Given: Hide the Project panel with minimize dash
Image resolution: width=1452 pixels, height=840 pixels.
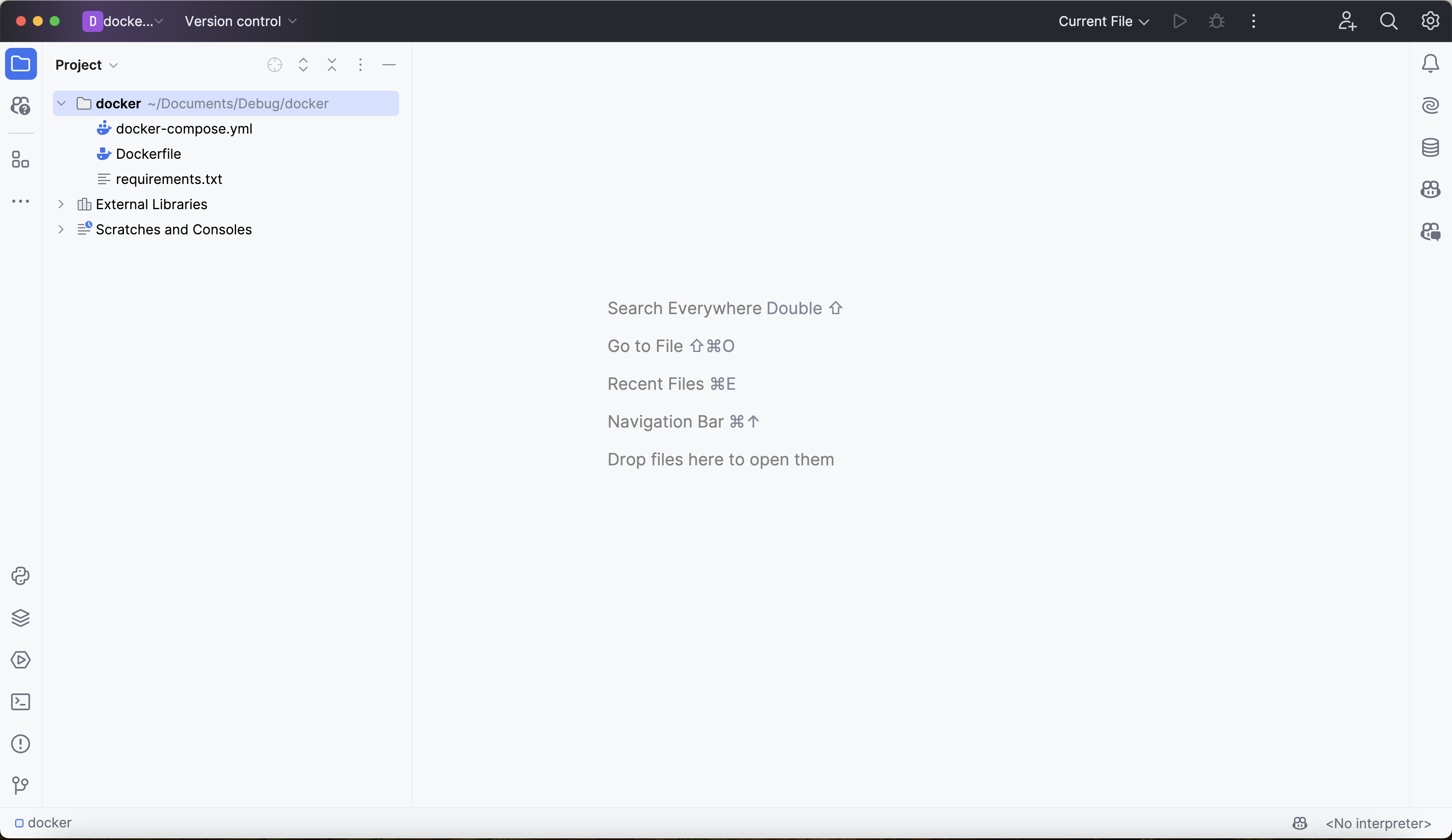Looking at the screenshot, I should (x=389, y=65).
